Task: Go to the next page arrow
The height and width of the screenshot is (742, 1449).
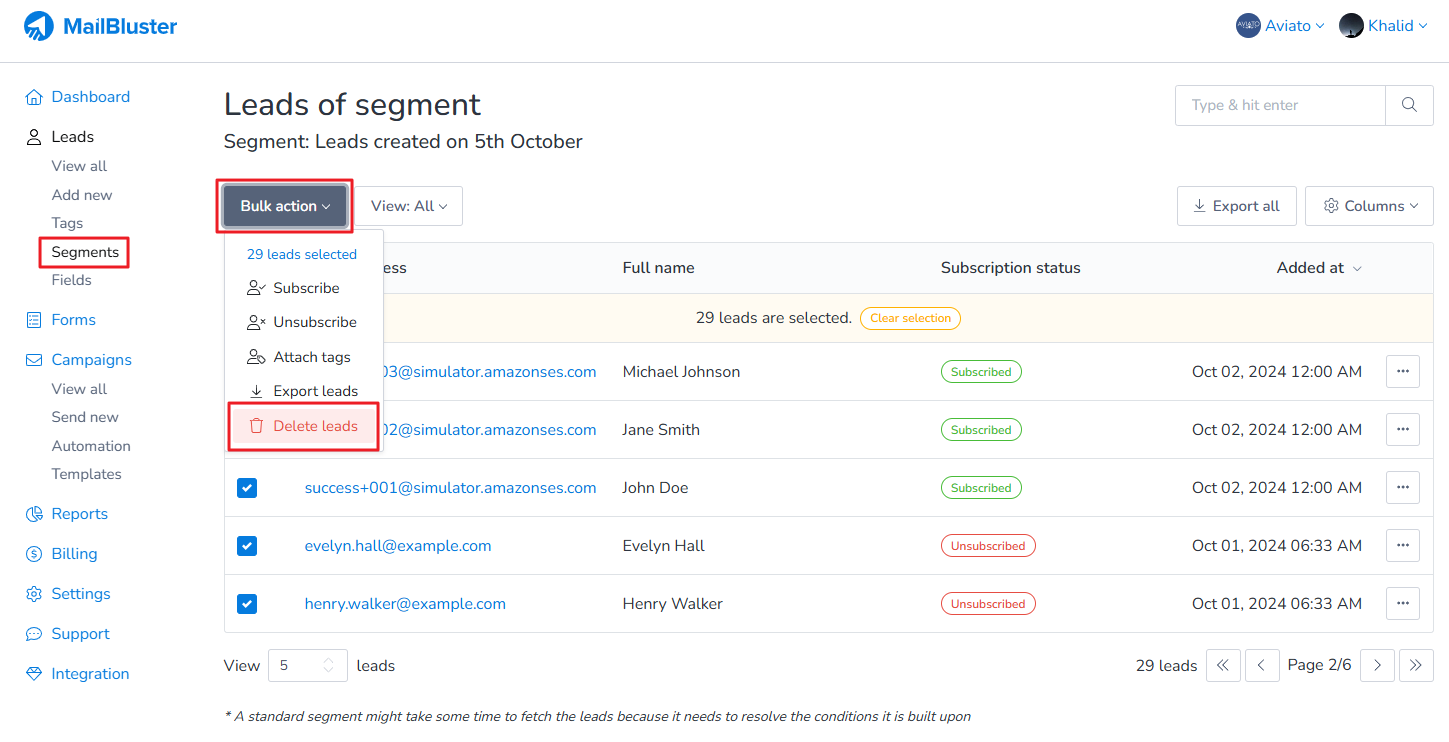Action: coord(1377,666)
